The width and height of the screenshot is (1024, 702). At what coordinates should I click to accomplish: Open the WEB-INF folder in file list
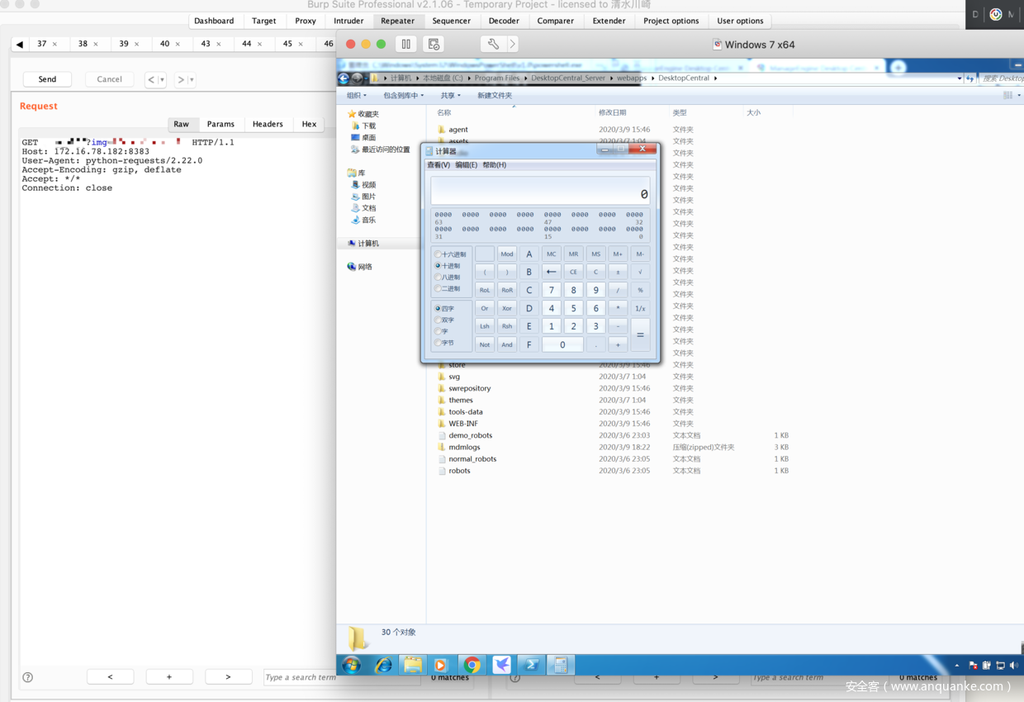click(463, 424)
